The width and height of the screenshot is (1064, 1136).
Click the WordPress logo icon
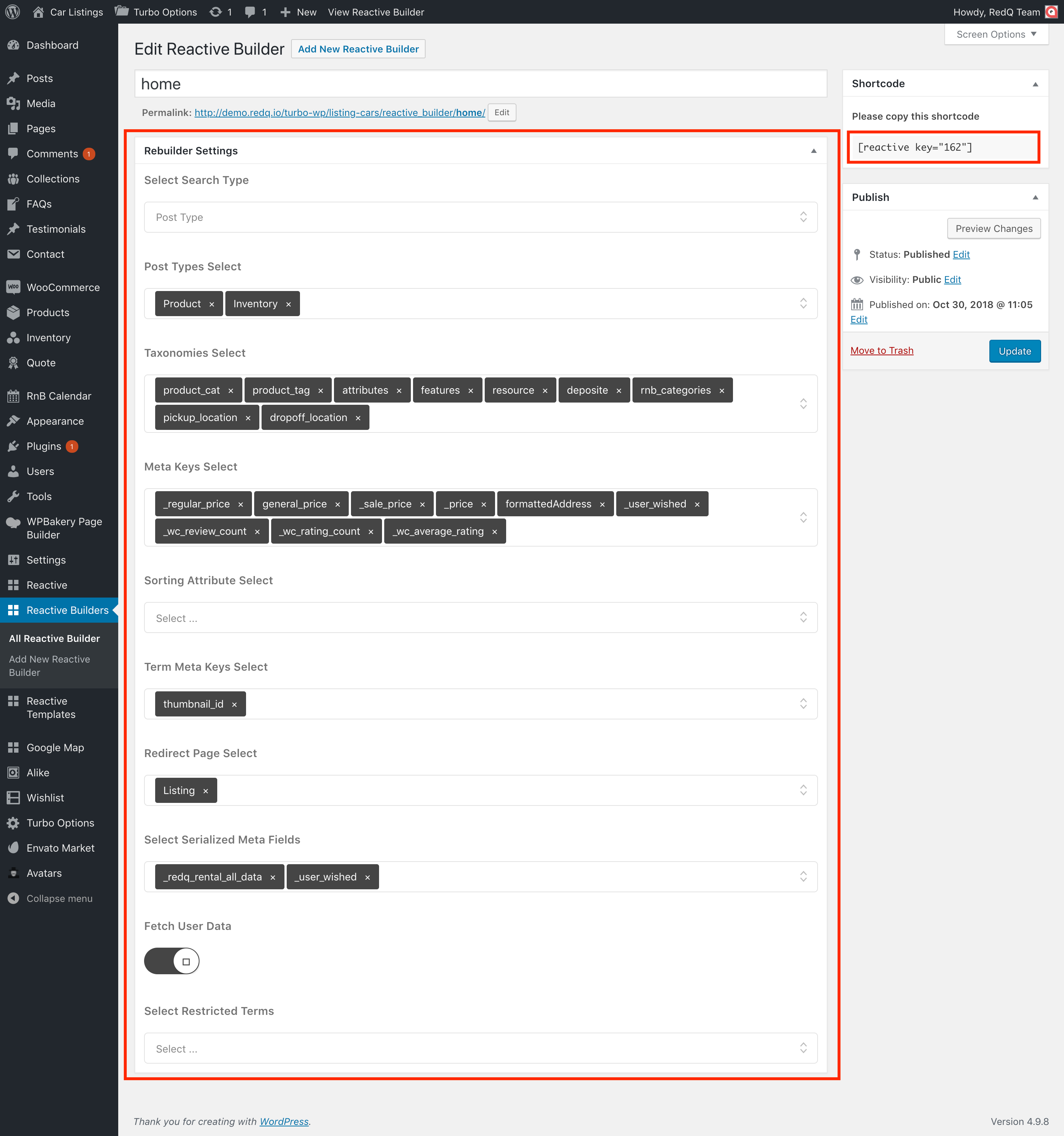(13, 12)
